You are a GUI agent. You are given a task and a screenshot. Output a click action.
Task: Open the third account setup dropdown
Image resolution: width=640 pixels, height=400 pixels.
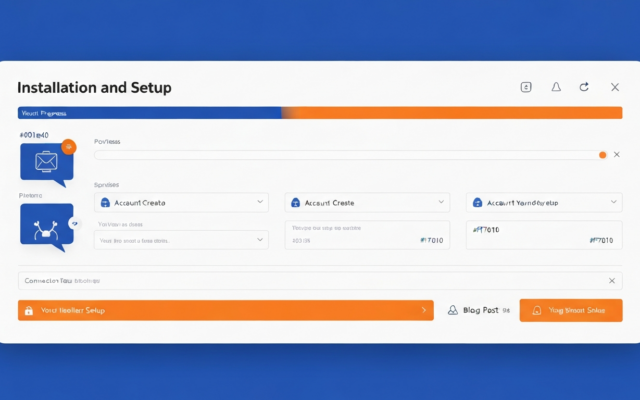614,202
